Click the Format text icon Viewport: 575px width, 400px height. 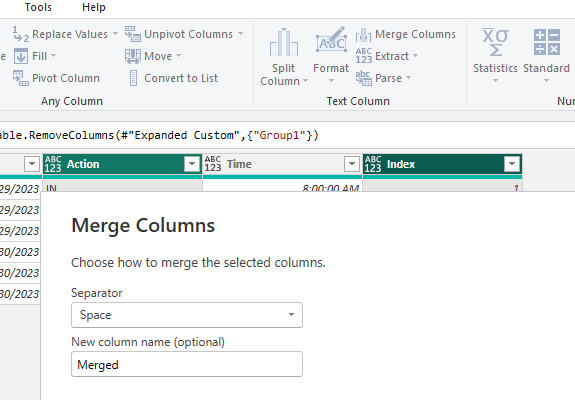pos(331,41)
